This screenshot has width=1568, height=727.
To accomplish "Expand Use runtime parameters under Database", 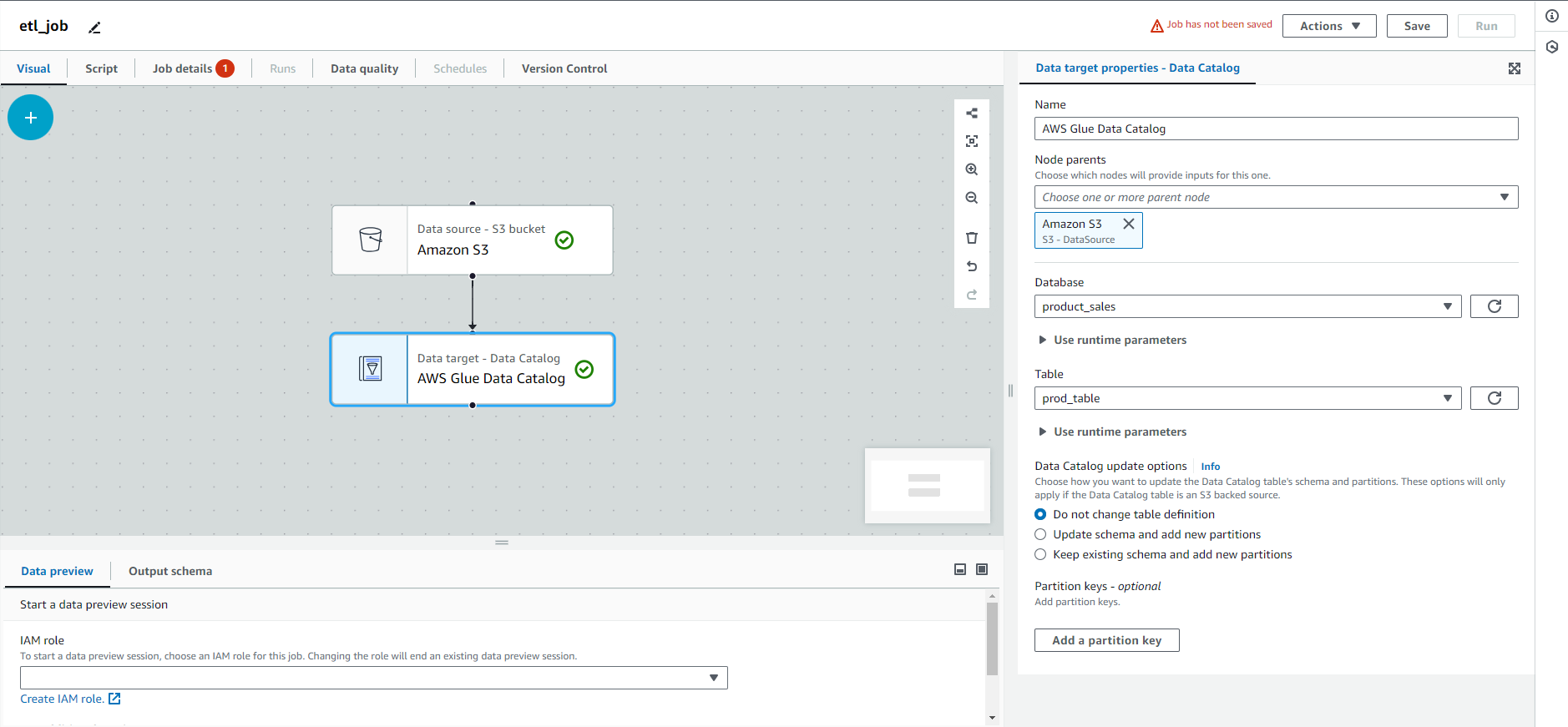I will pyautogui.click(x=1112, y=340).
